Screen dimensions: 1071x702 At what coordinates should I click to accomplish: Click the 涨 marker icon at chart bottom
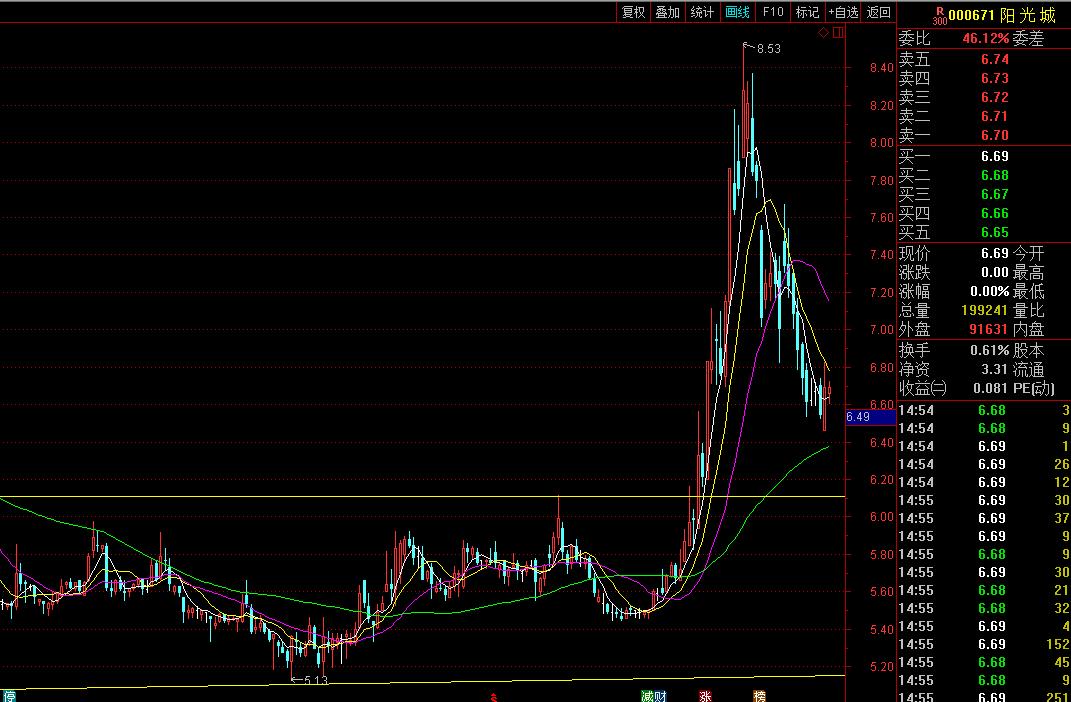click(x=705, y=695)
